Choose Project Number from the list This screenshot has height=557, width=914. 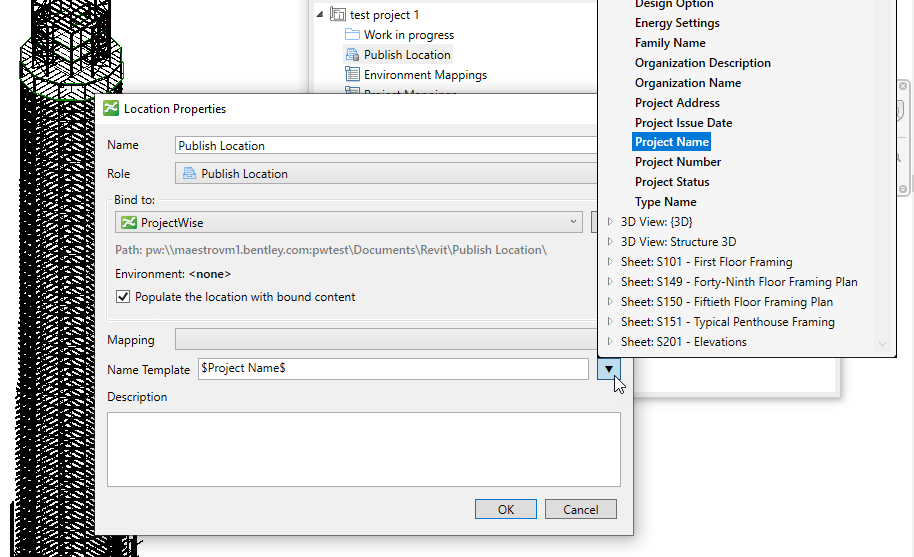coord(677,162)
